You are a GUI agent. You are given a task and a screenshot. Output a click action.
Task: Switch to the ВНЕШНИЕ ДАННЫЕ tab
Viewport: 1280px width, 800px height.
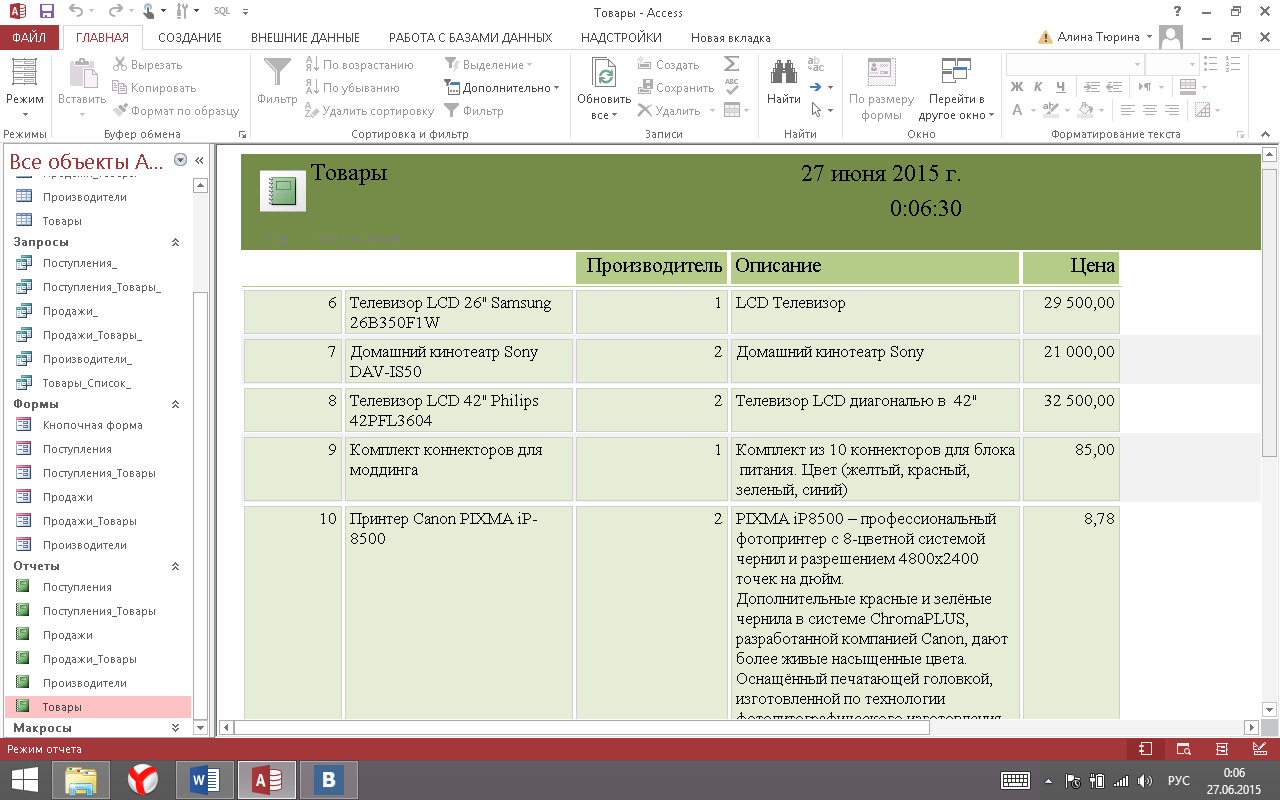point(305,38)
